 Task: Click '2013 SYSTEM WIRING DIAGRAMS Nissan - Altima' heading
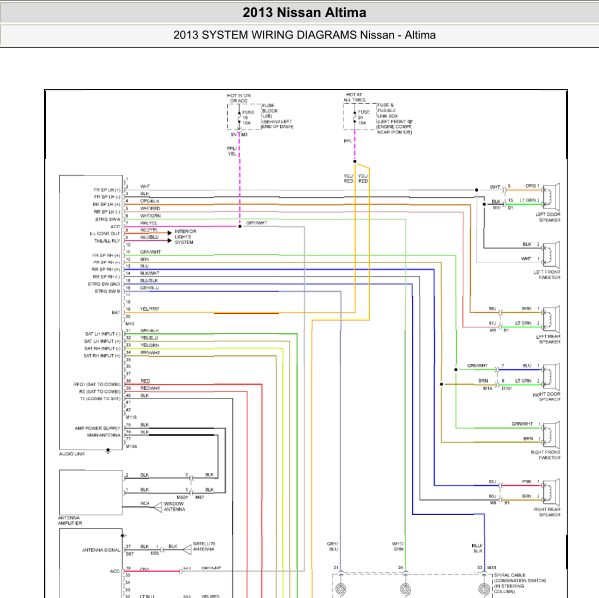[304, 35]
